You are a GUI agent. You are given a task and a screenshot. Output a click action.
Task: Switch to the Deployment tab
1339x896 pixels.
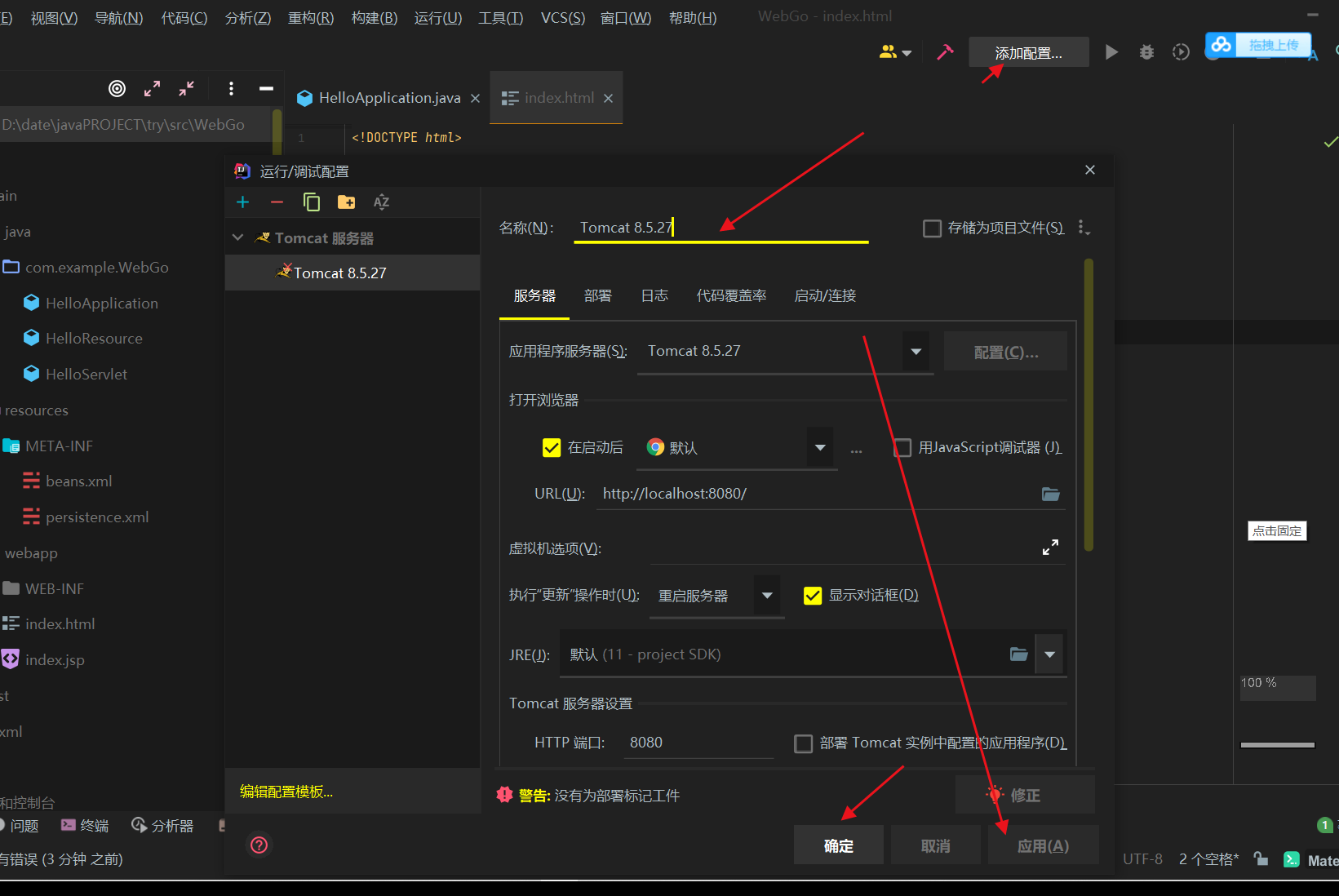click(597, 295)
